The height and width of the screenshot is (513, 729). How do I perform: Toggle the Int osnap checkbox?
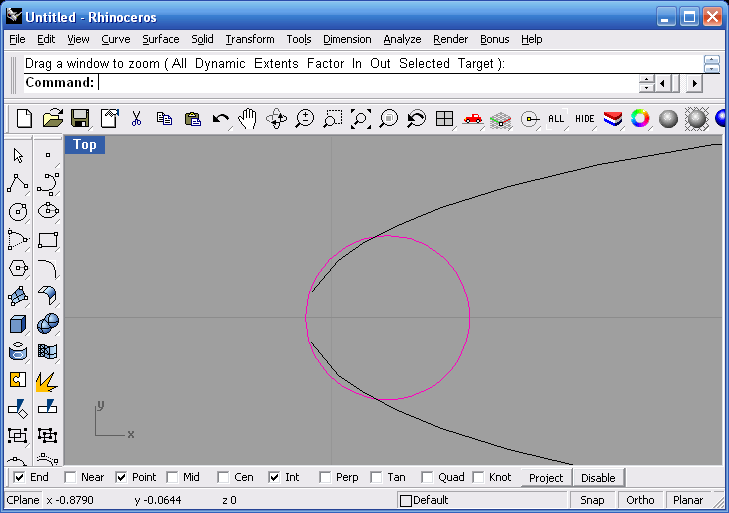point(274,477)
